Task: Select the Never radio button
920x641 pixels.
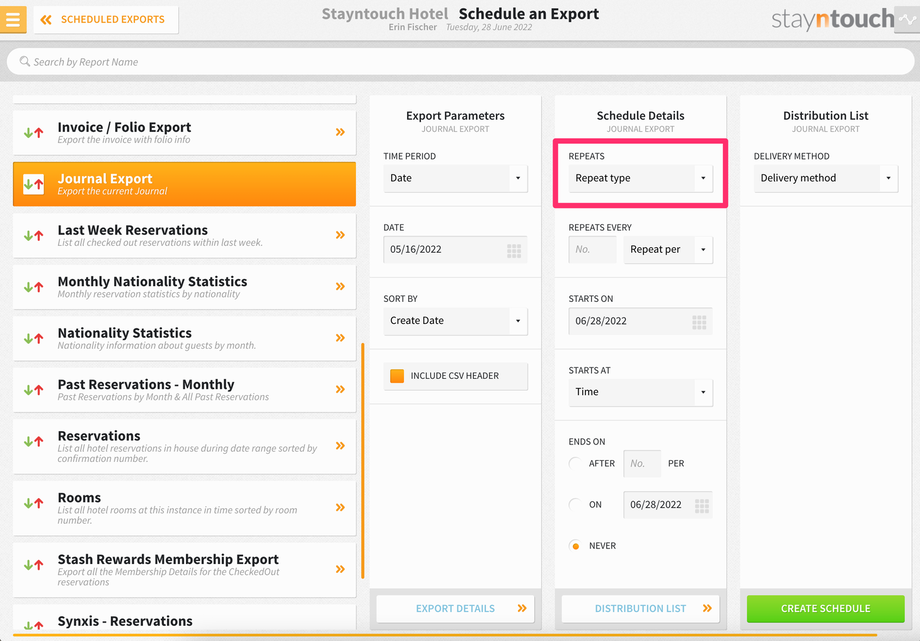Action: [x=576, y=546]
